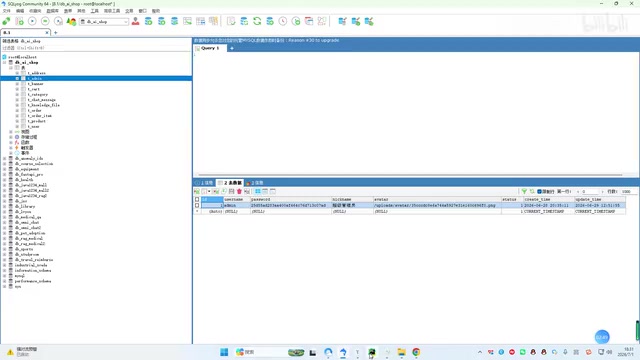
Task: Open the second menu bar item
Action: coord(20,11)
